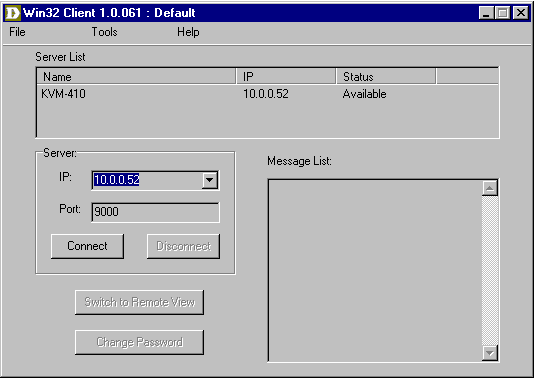The image size is (534, 379).
Task: Open the File menu
Action: pos(17,32)
